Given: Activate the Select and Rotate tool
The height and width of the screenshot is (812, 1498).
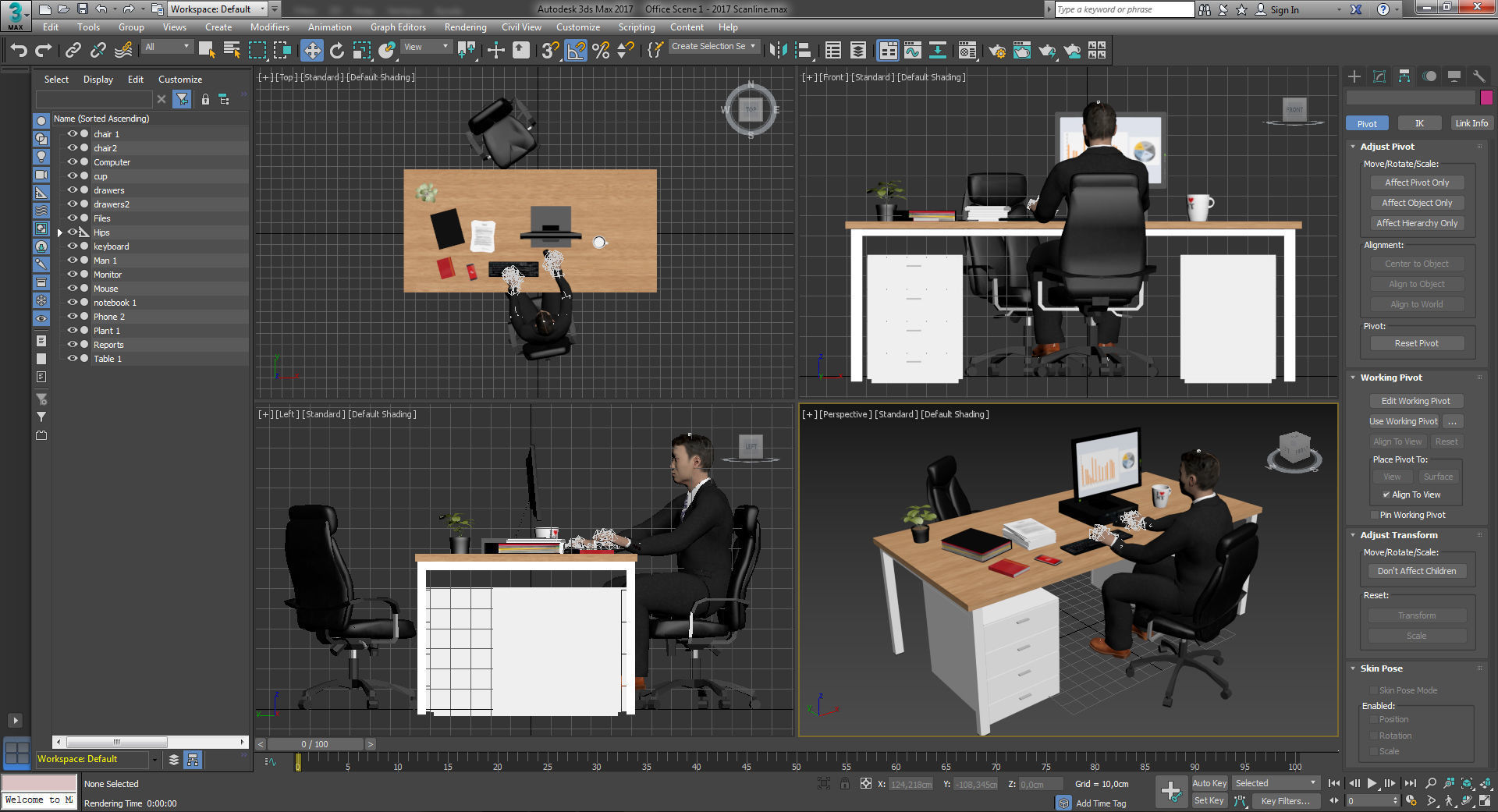Looking at the screenshot, I should click(337, 51).
